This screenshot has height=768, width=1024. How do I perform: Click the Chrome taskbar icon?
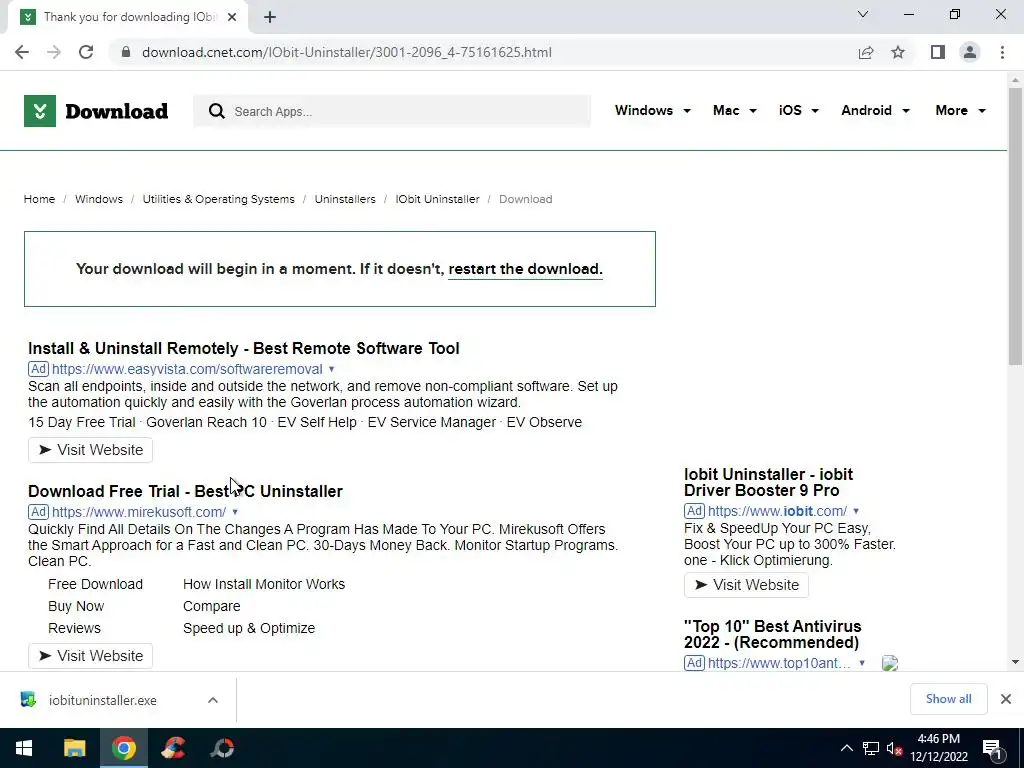click(123, 748)
